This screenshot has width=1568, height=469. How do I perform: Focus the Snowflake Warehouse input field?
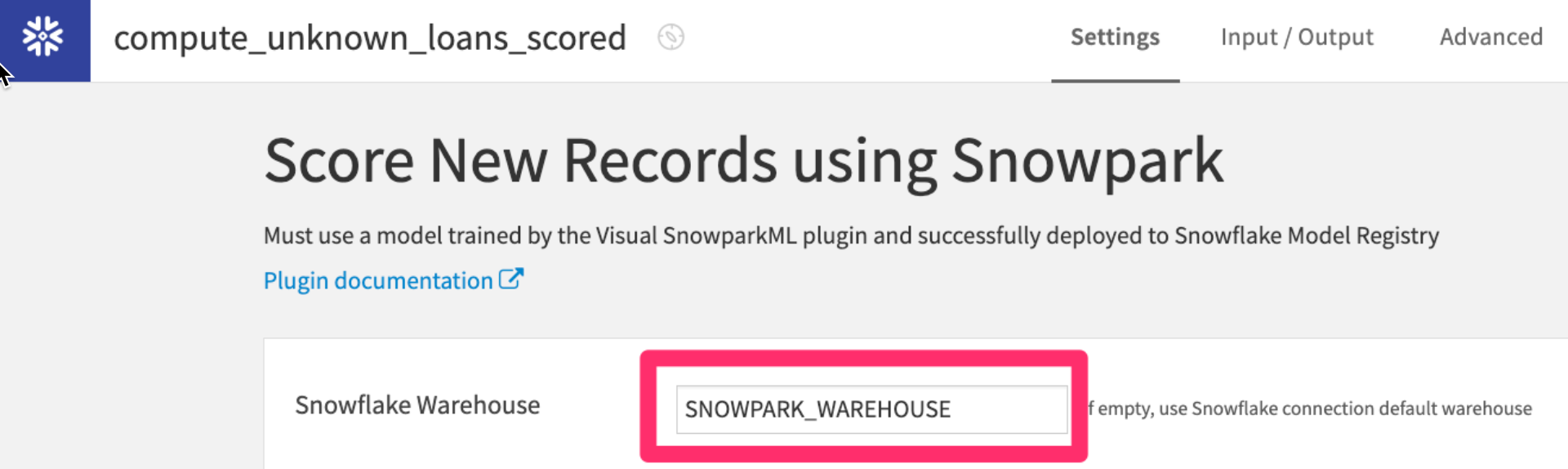871,409
